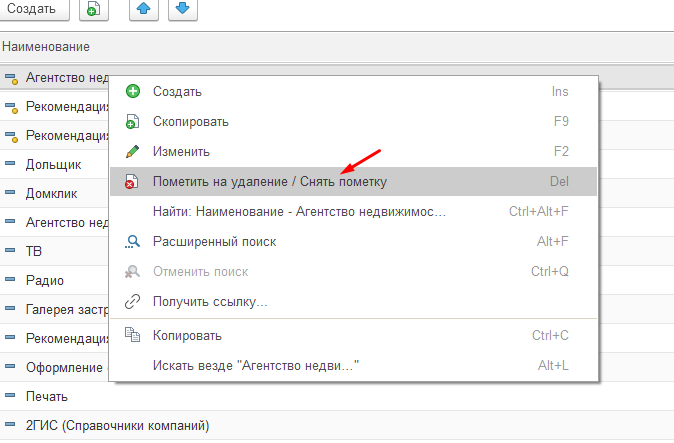The image size is (674, 443).
Task: Select the Радио row
Action: pyautogui.click(x=54, y=281)
